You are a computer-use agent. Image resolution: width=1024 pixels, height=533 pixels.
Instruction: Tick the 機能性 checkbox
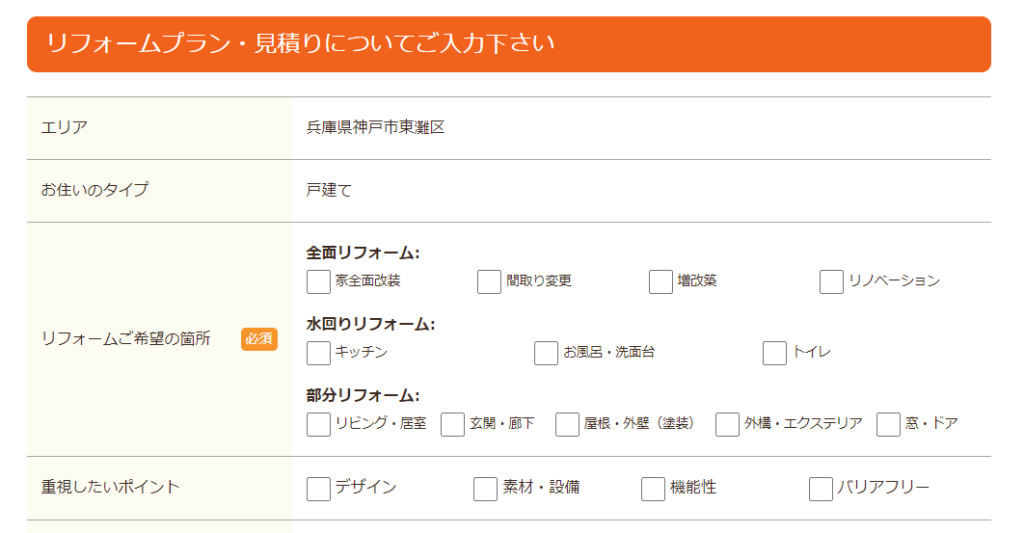pyautogui.click(x=653, y=489)
